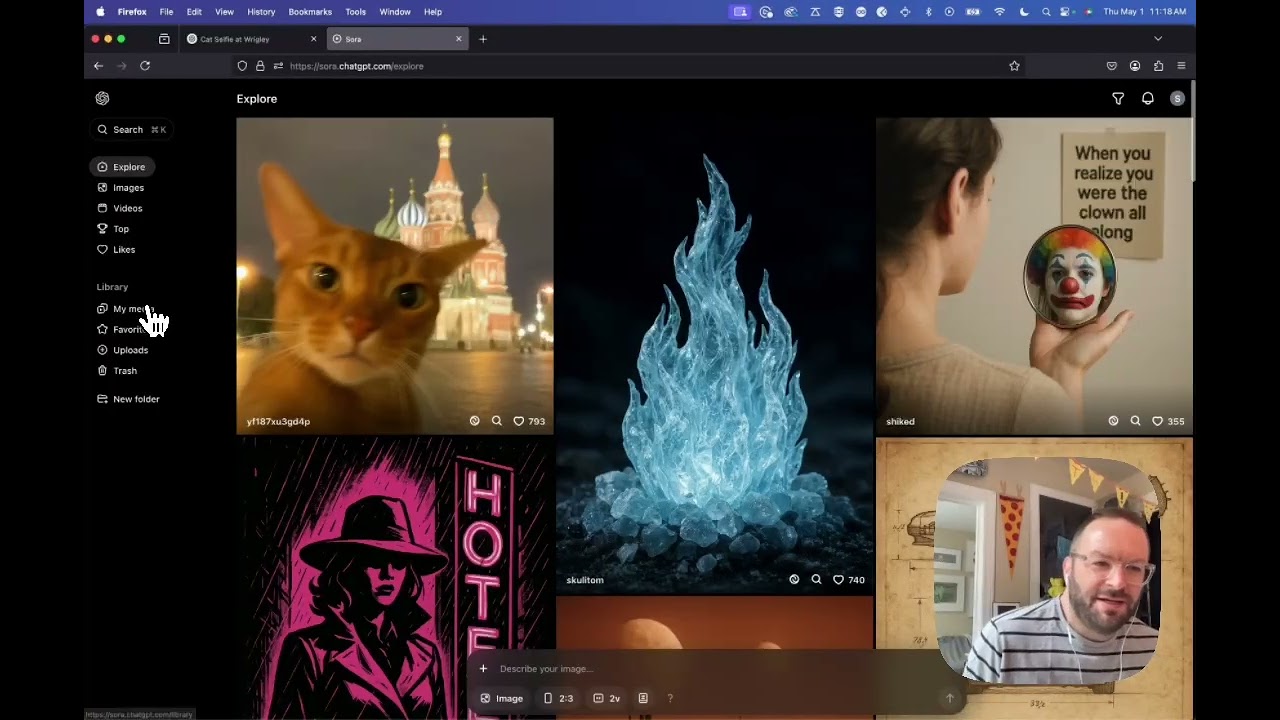The image size is (1280, 720).
Task: Go back to the previous page
Action: click(98, 66)
